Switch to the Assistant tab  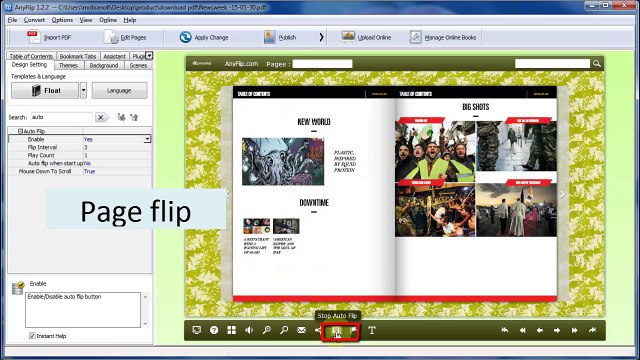point(114,56)
